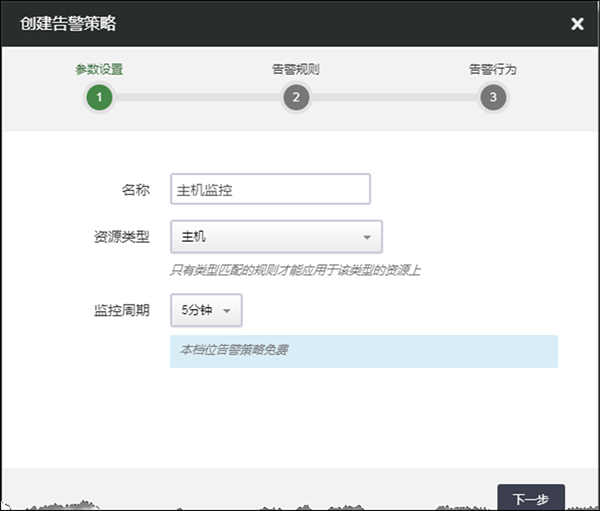Click the step 1 green circle
Image resolution: width=600 pixels, height=511 pixels.
pos(99,97)
